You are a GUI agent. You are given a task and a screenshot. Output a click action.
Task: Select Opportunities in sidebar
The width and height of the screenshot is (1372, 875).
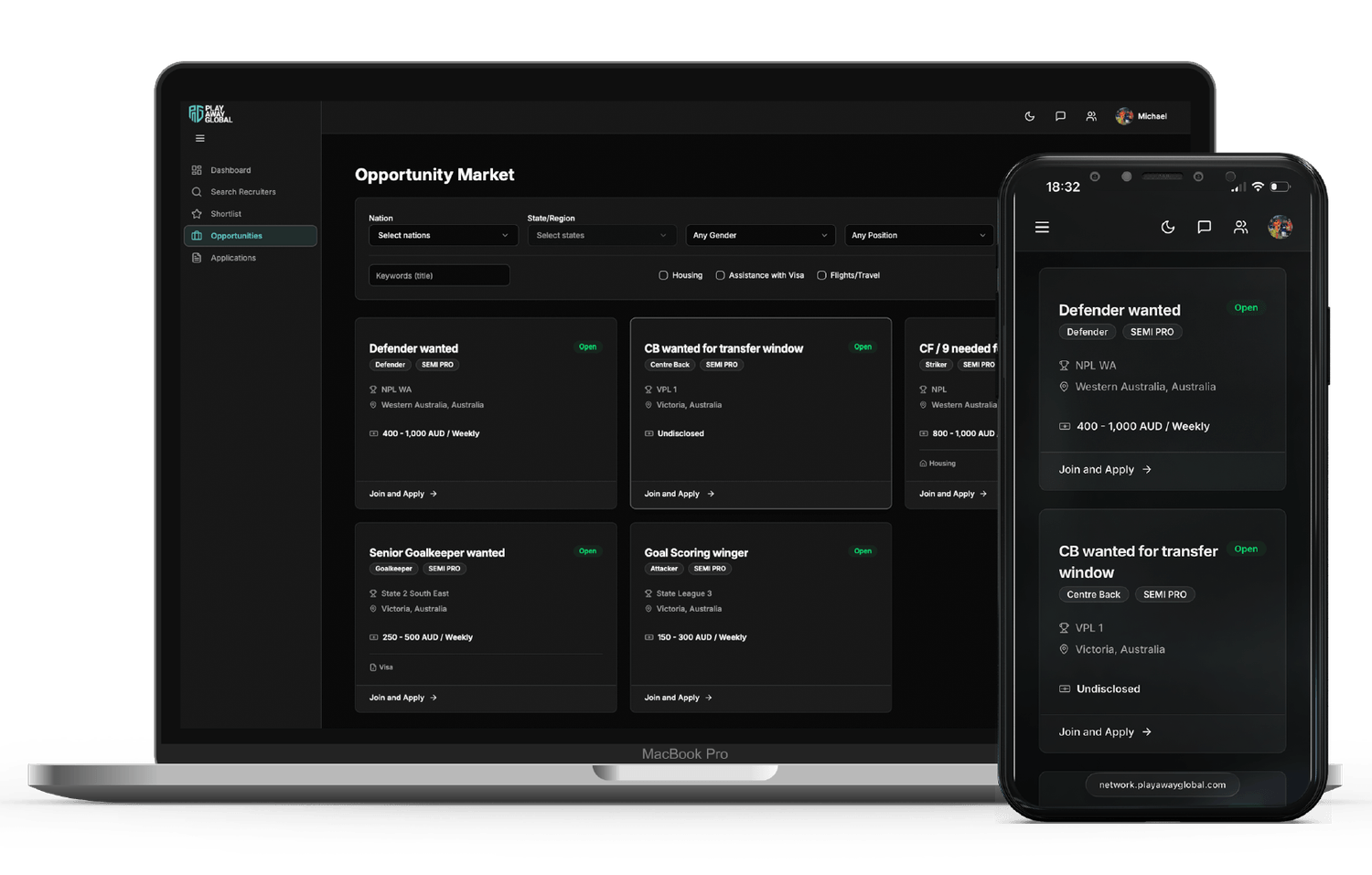[x=250, y=236]
